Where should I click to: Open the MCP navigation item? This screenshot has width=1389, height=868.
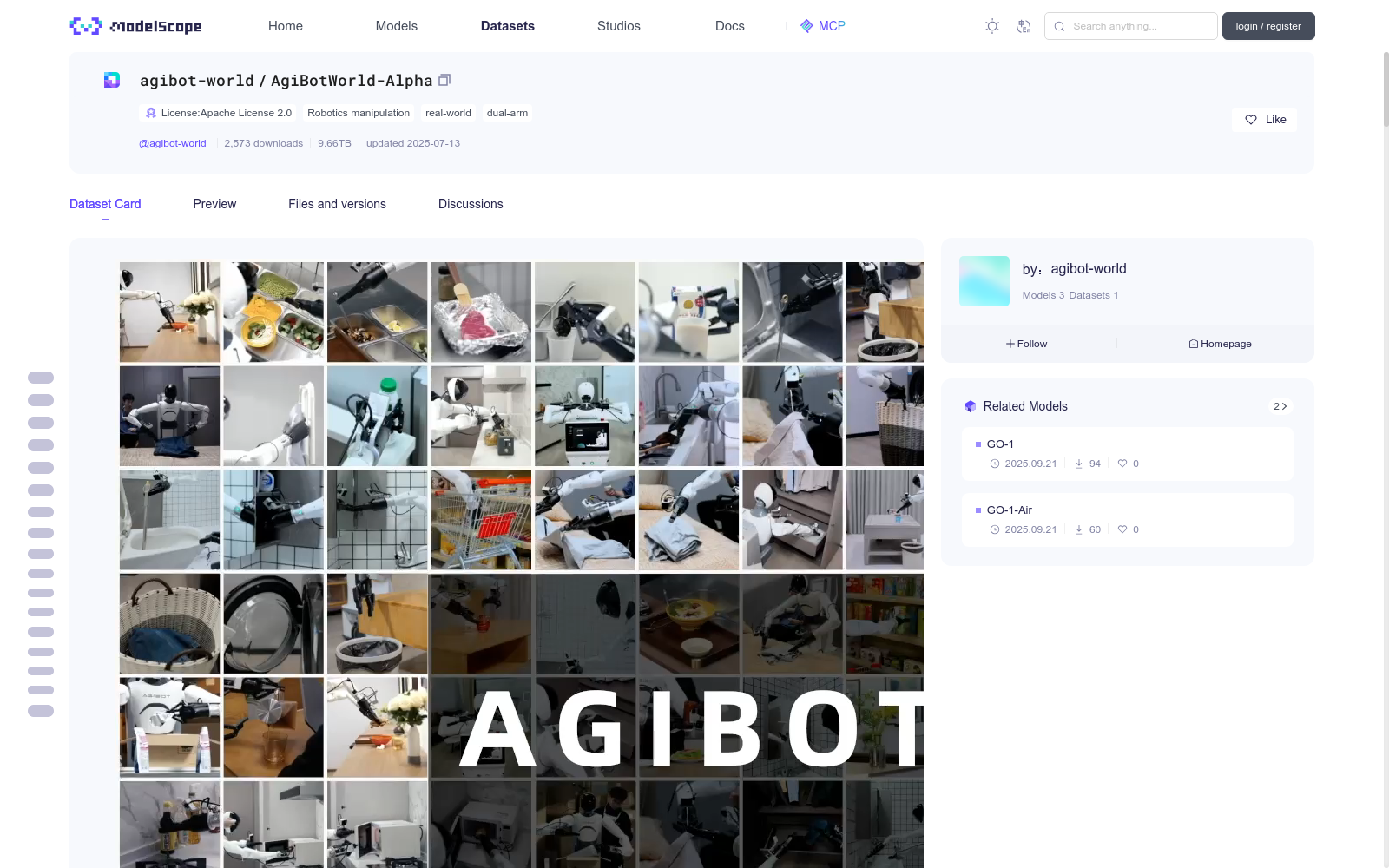tap(822, 26)
